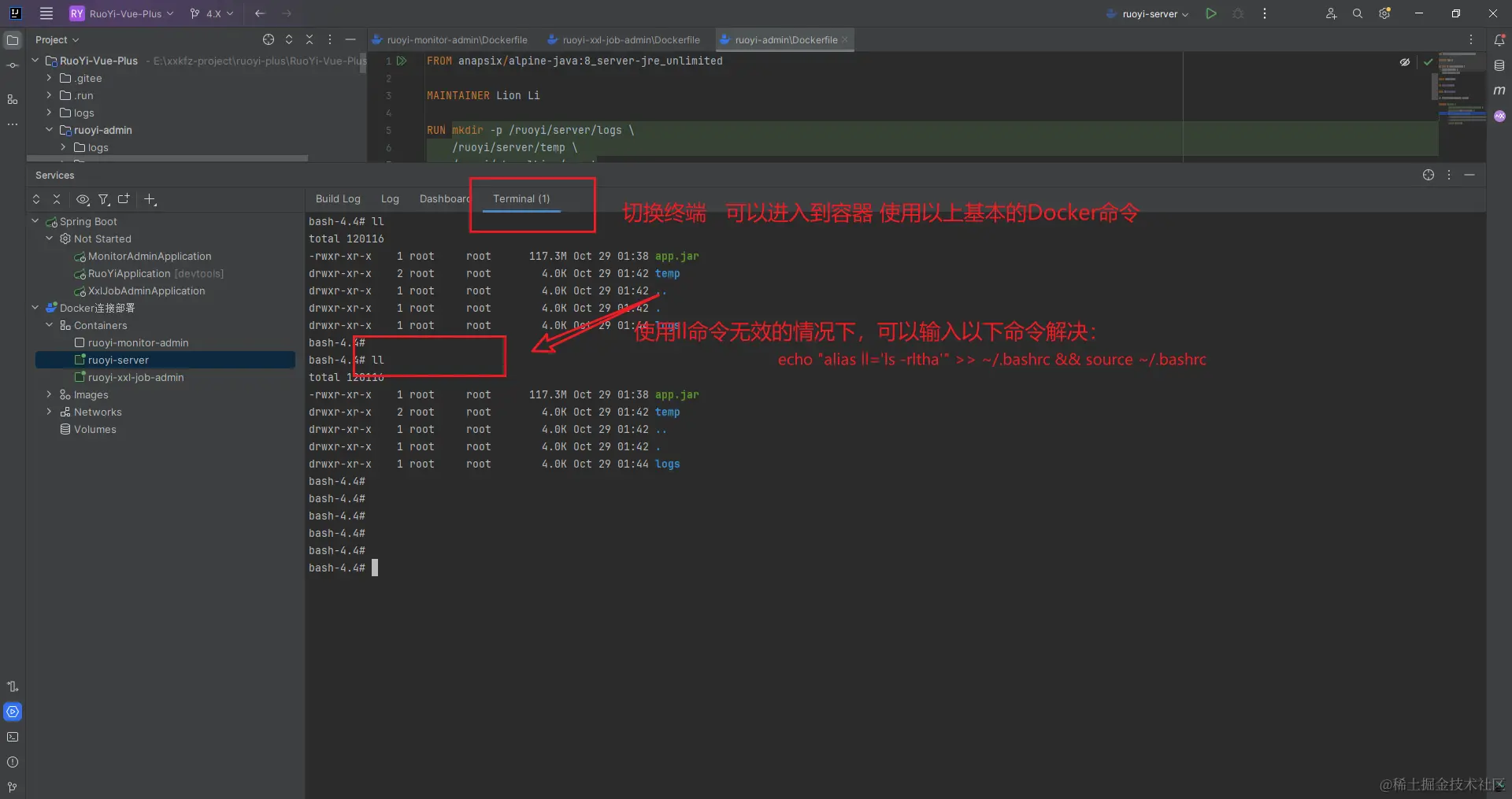The image size is (1512, 799).
Task: Open the Problems tool window icon
Action: coord(13,762)
